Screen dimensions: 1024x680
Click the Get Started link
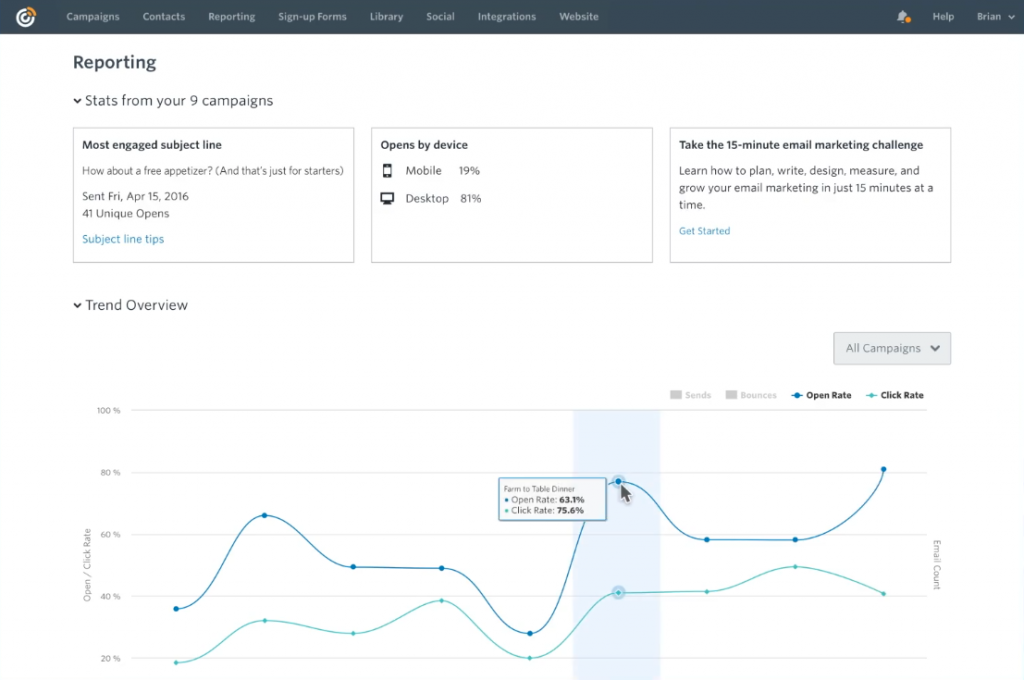click(704, 231)
